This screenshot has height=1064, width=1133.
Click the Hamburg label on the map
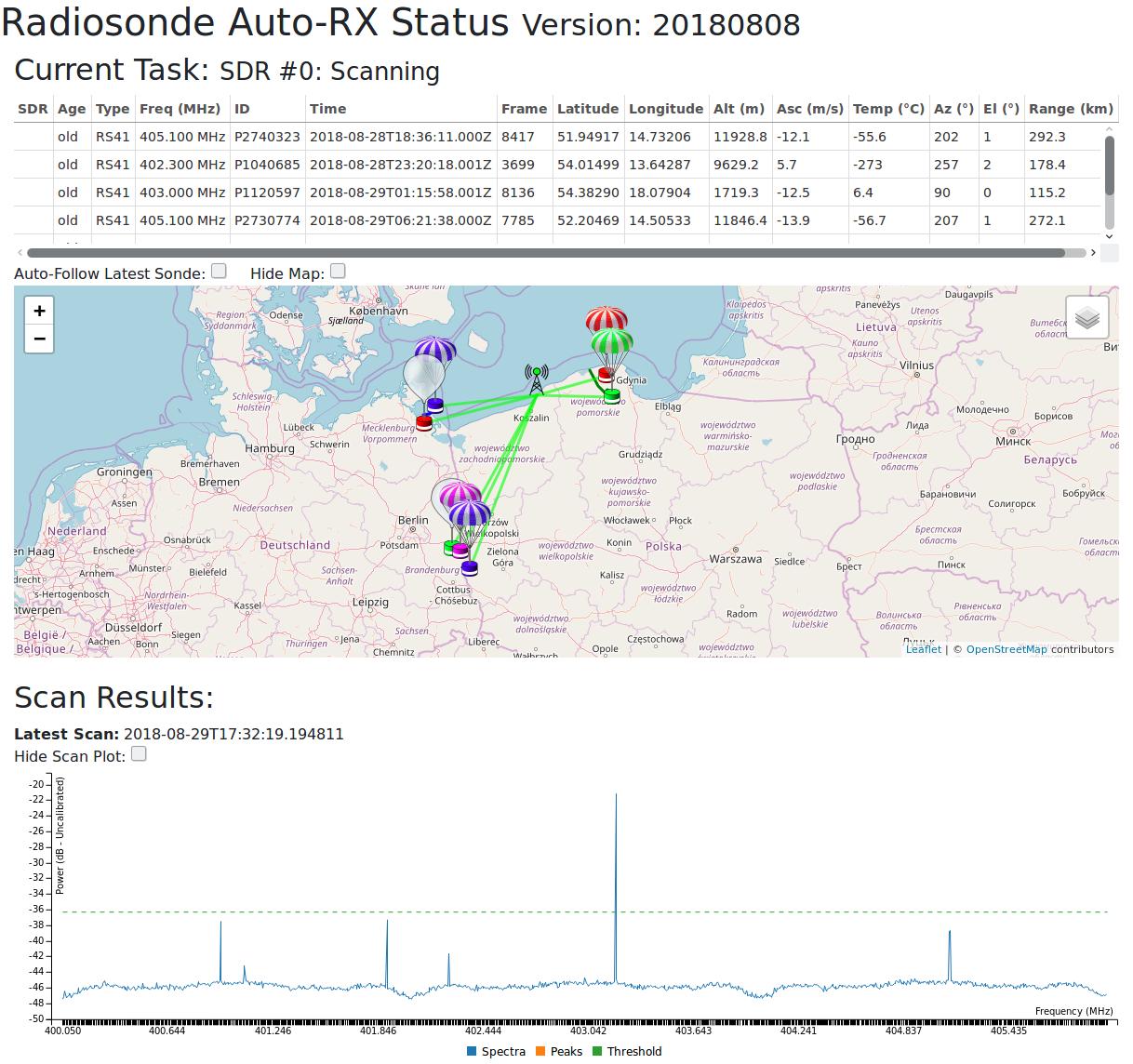click(269, 448)
